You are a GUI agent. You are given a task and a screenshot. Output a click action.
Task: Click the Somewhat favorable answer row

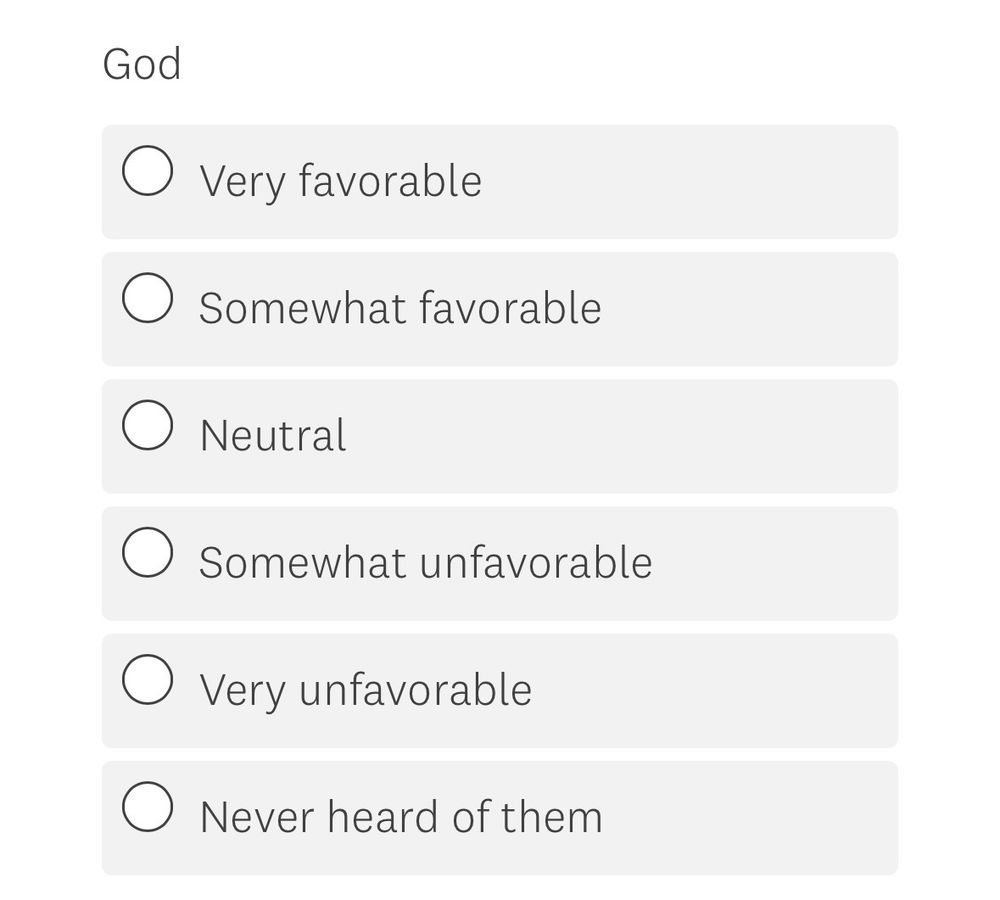tap(500, 309)
